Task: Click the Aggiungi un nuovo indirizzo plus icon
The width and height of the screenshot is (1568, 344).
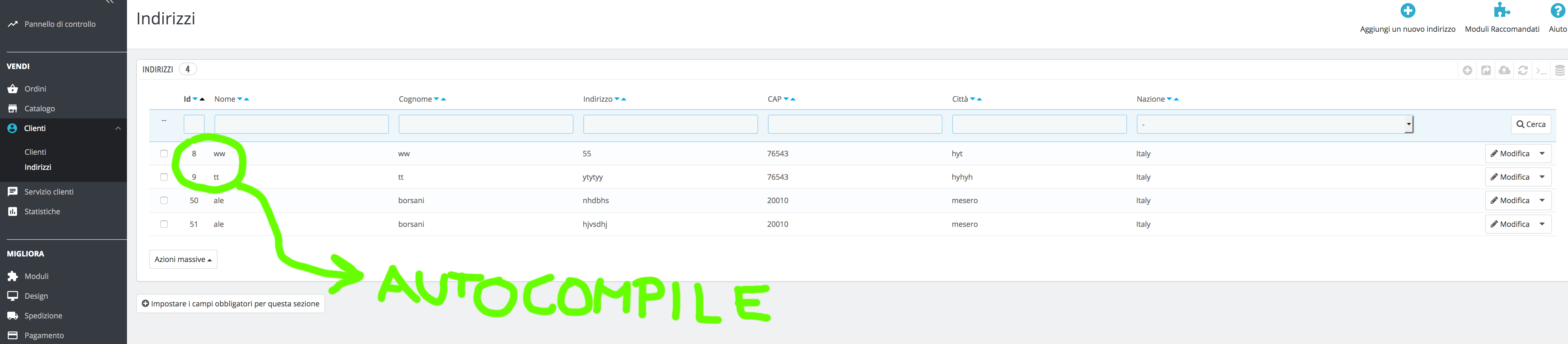Action: click(1407, 11)
